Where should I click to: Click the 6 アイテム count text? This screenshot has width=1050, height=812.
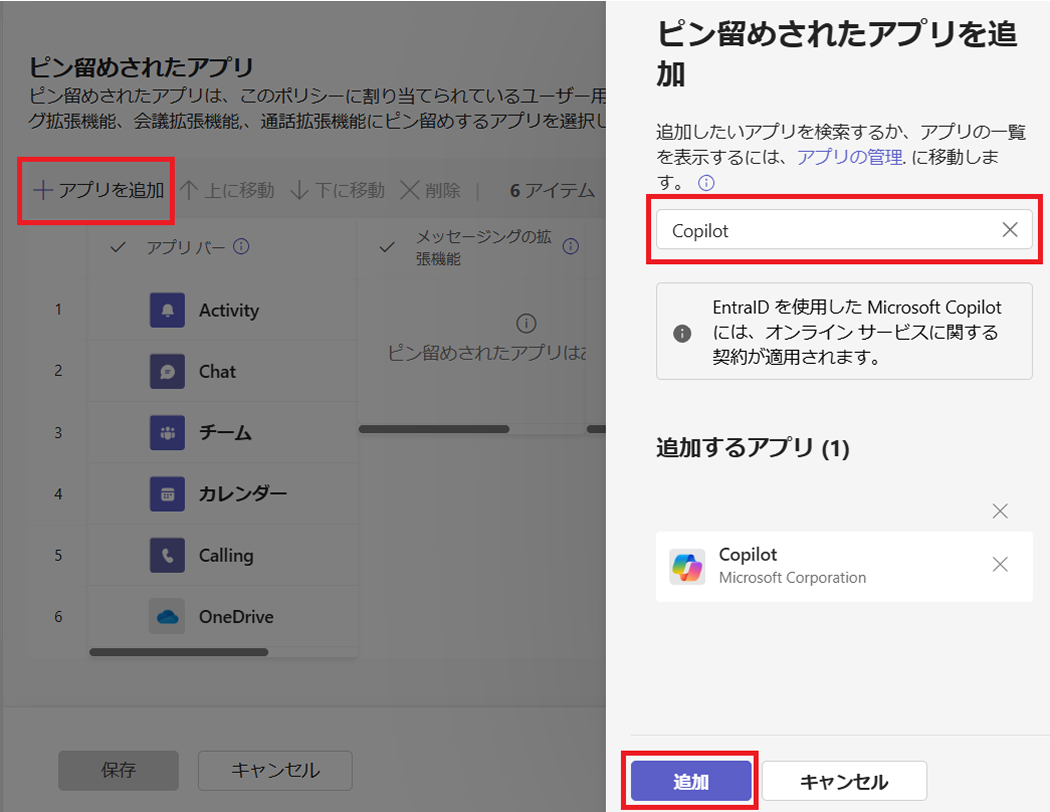pyautogui.click(x=552, y=191)
